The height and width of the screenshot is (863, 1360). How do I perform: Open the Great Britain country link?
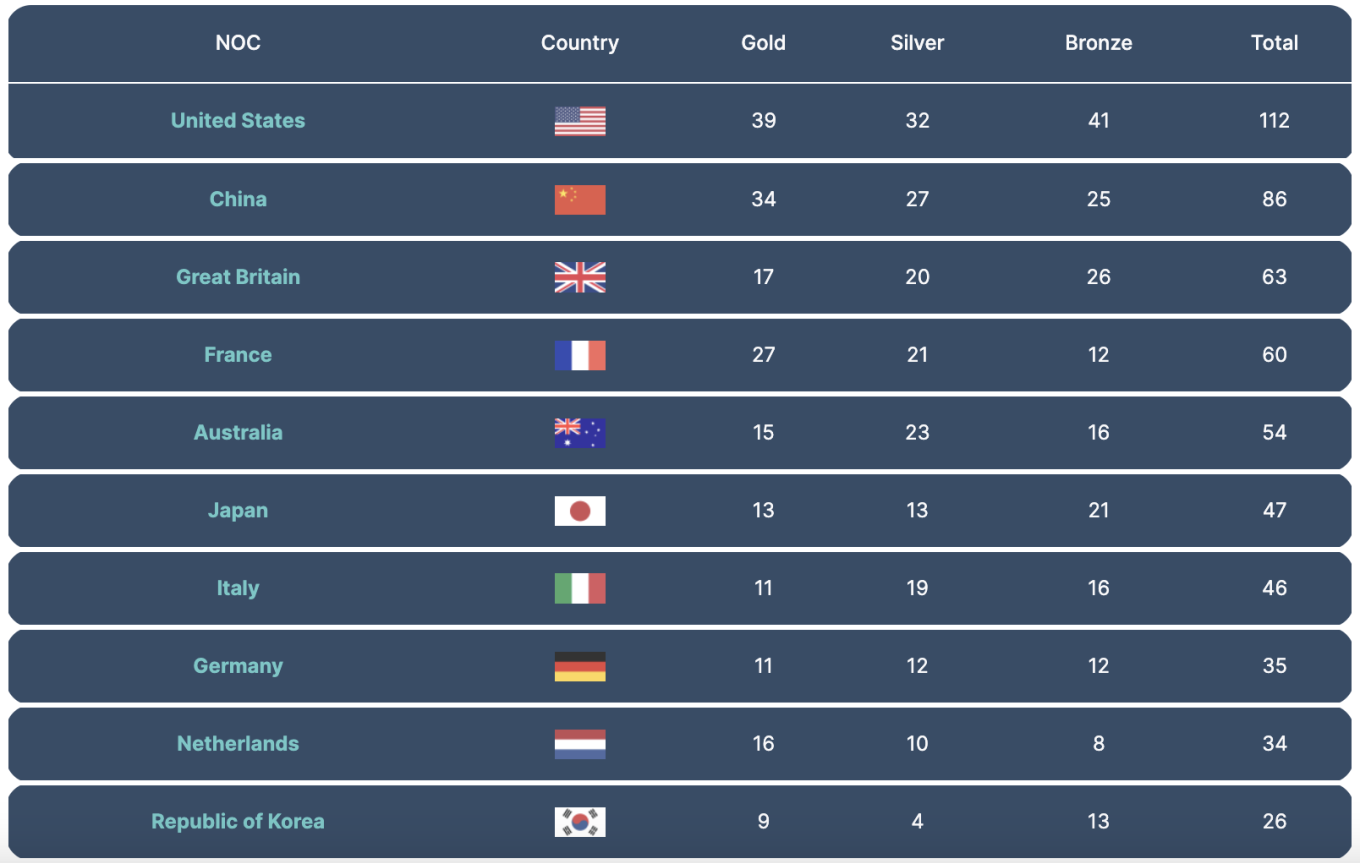238,277
